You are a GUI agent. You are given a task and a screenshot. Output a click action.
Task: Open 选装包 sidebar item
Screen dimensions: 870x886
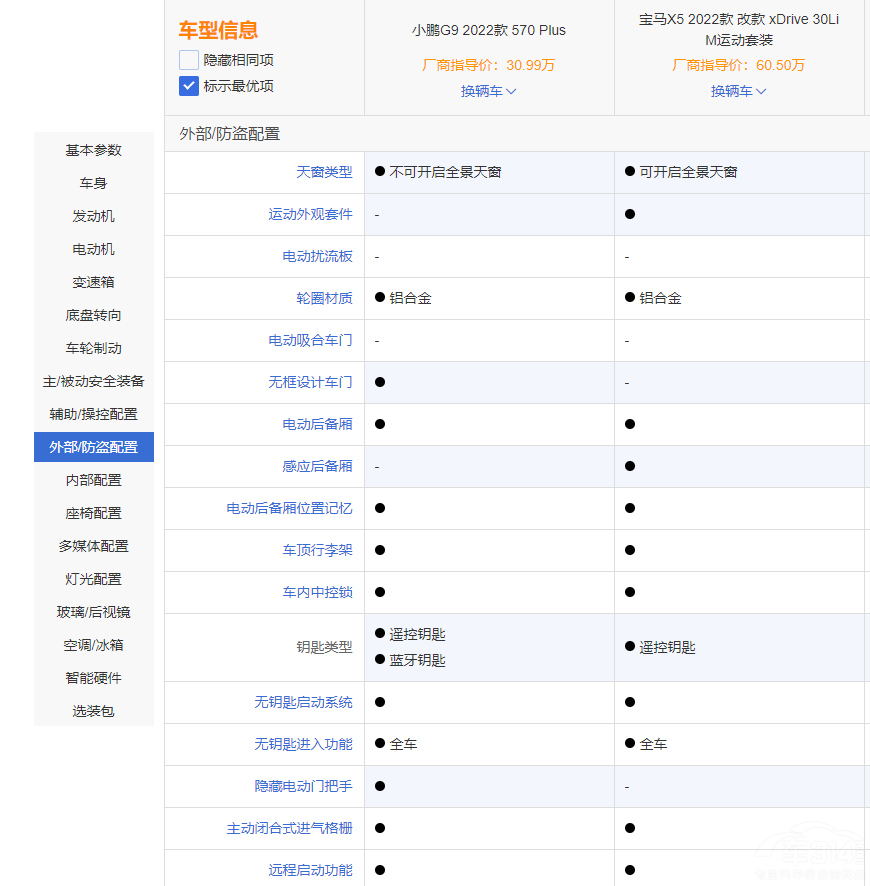94,711
